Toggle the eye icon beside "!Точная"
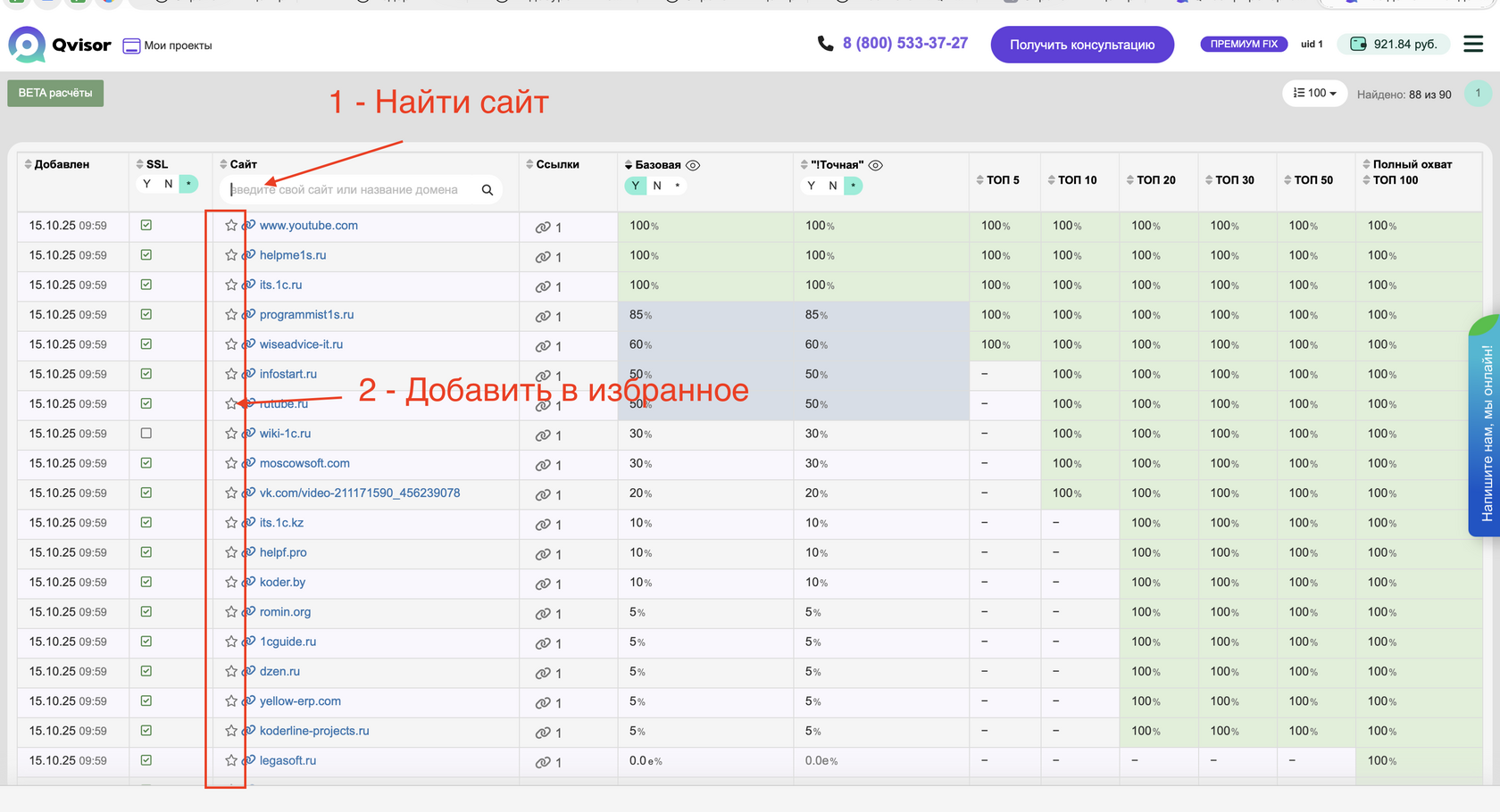This screenshot has height=812, width=1500. [876, 165]
